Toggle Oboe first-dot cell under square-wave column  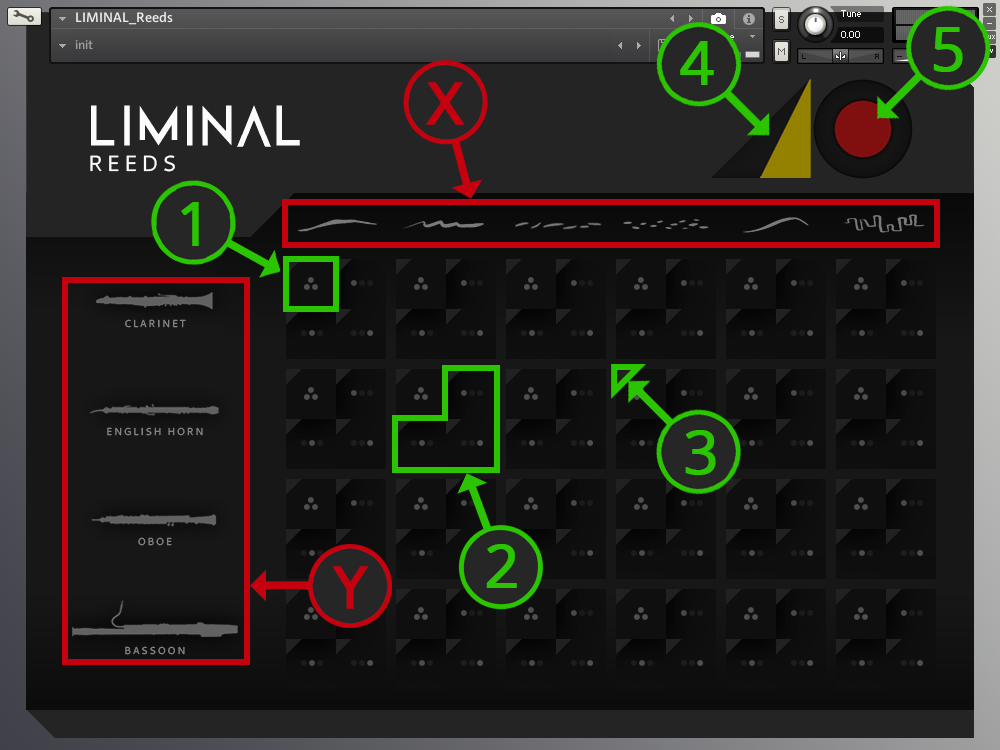click(911, 503)
